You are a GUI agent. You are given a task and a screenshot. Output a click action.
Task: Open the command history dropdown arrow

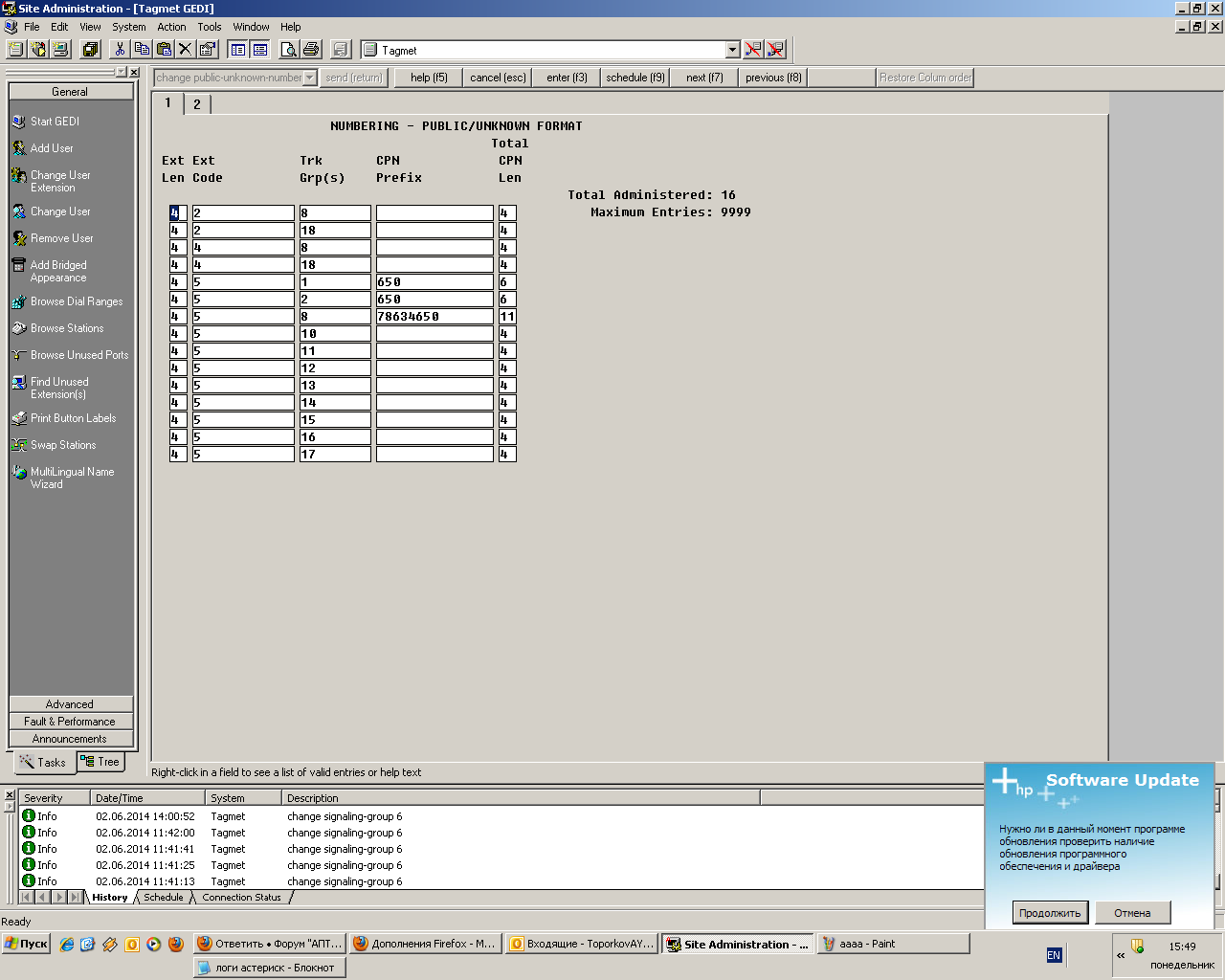(310, 78)
